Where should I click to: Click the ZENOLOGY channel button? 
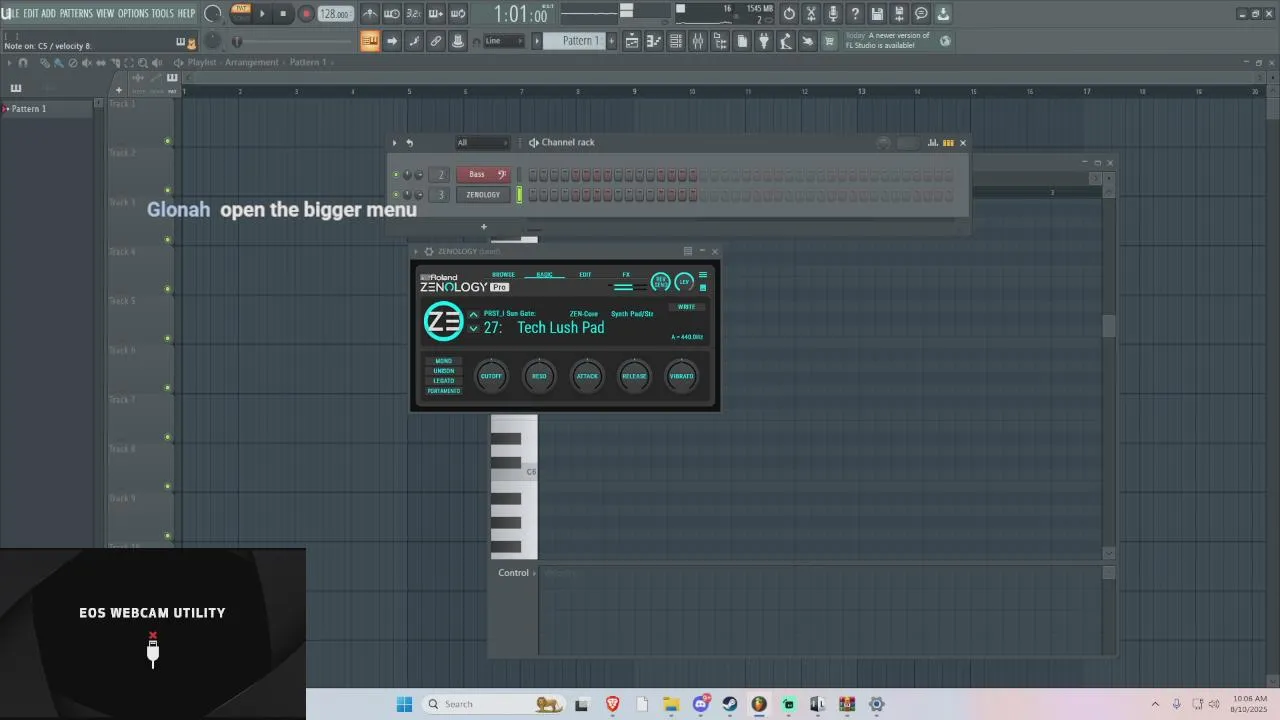click(x=483, y=195)
